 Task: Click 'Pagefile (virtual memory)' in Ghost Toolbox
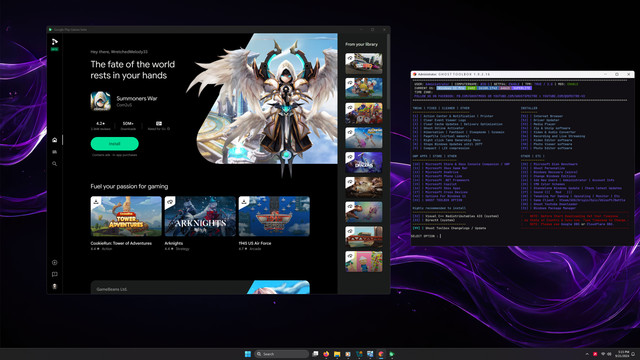point(446,136)
